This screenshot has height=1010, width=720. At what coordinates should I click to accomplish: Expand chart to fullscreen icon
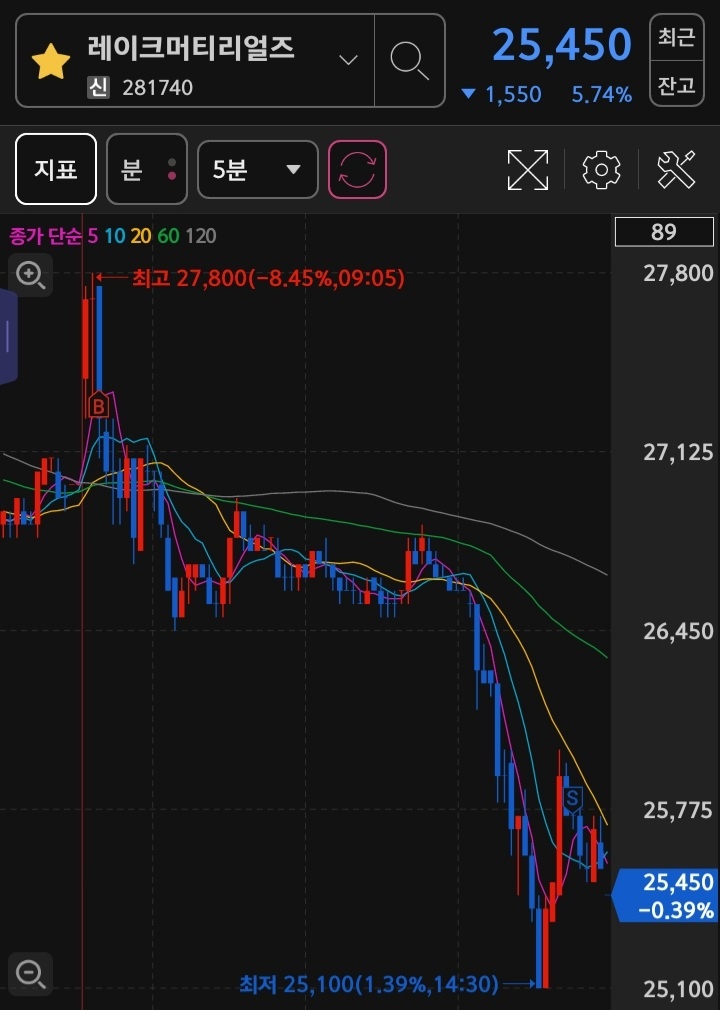[528, 169]
